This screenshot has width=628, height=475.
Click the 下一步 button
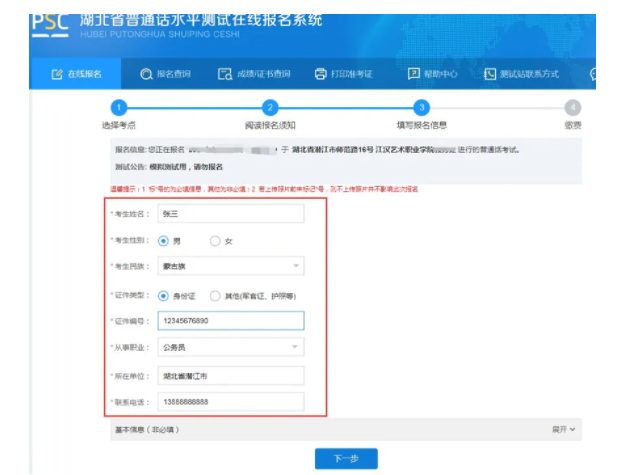(x=346, y=458)
